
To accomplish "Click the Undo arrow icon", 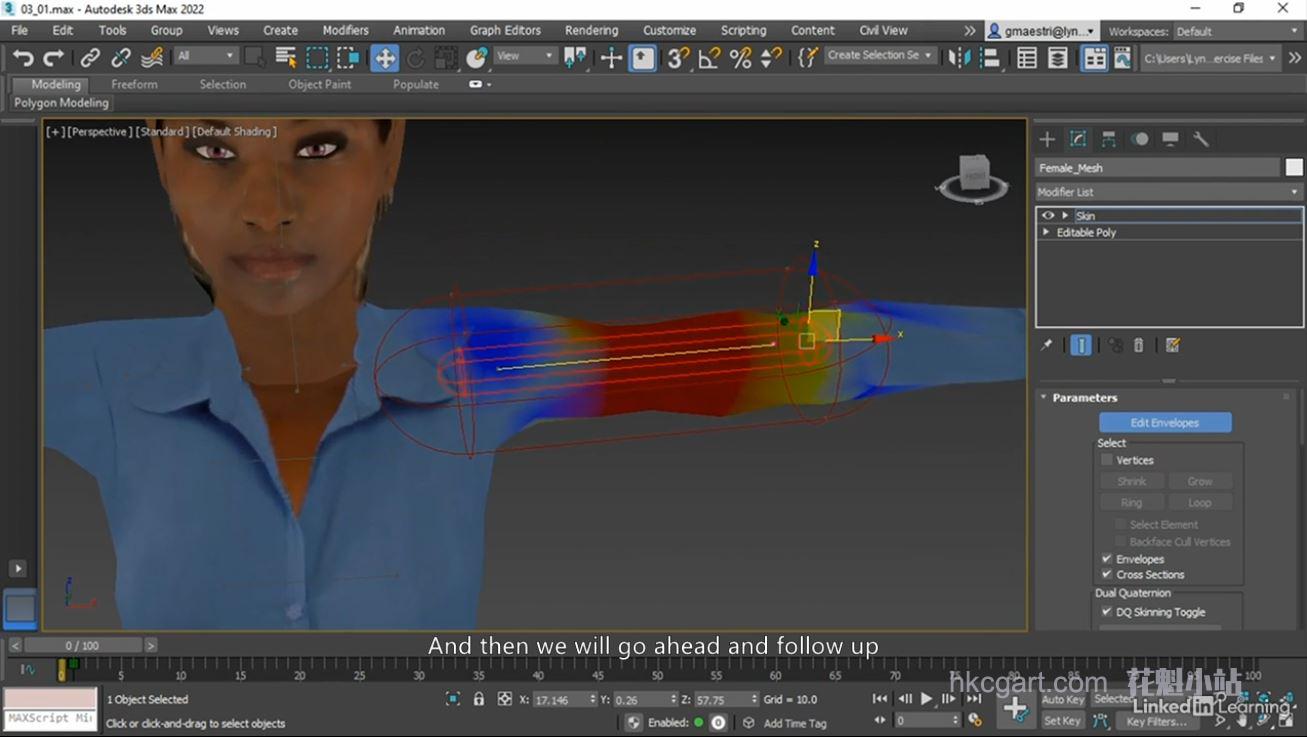I will (x=23, y=58).
